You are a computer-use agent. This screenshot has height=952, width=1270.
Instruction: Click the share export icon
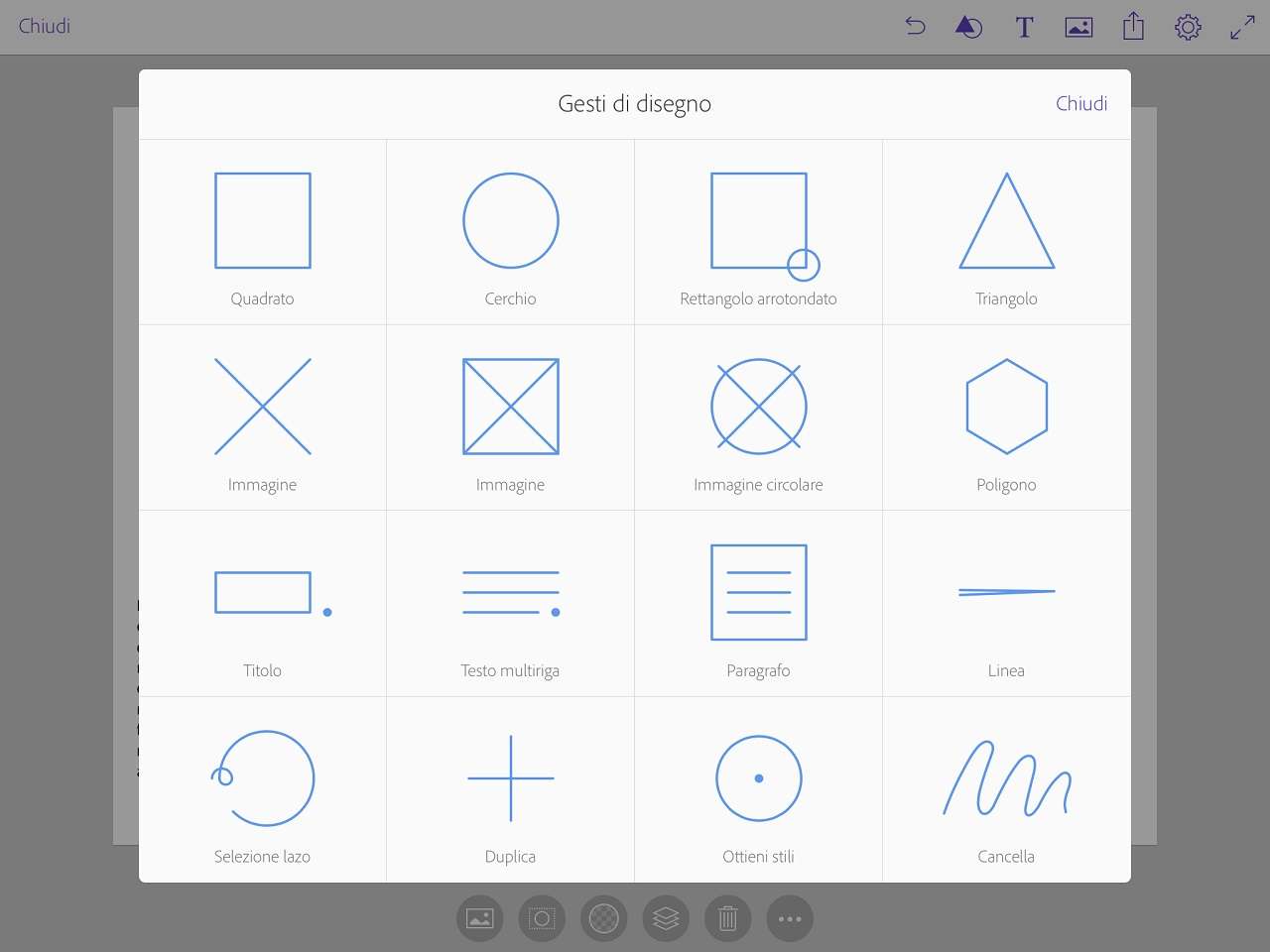[x=1133, y=27]
